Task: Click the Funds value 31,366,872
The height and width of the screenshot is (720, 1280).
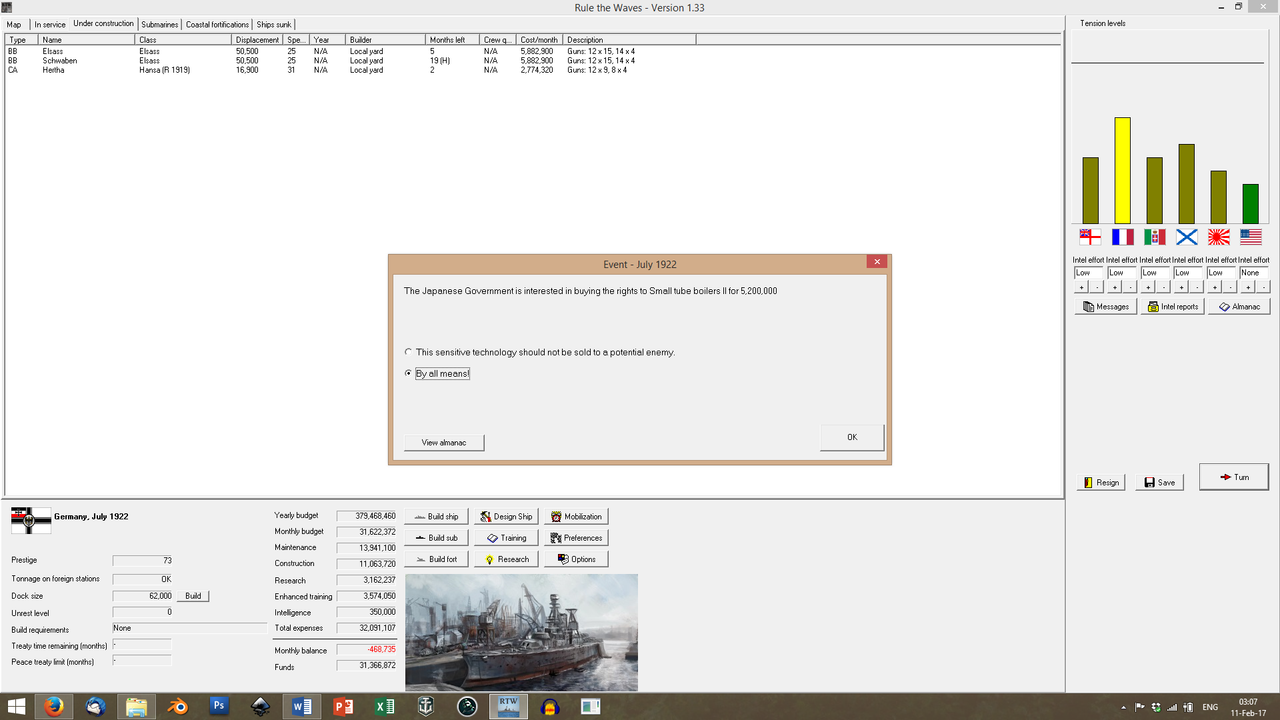Action: point(367,666)
